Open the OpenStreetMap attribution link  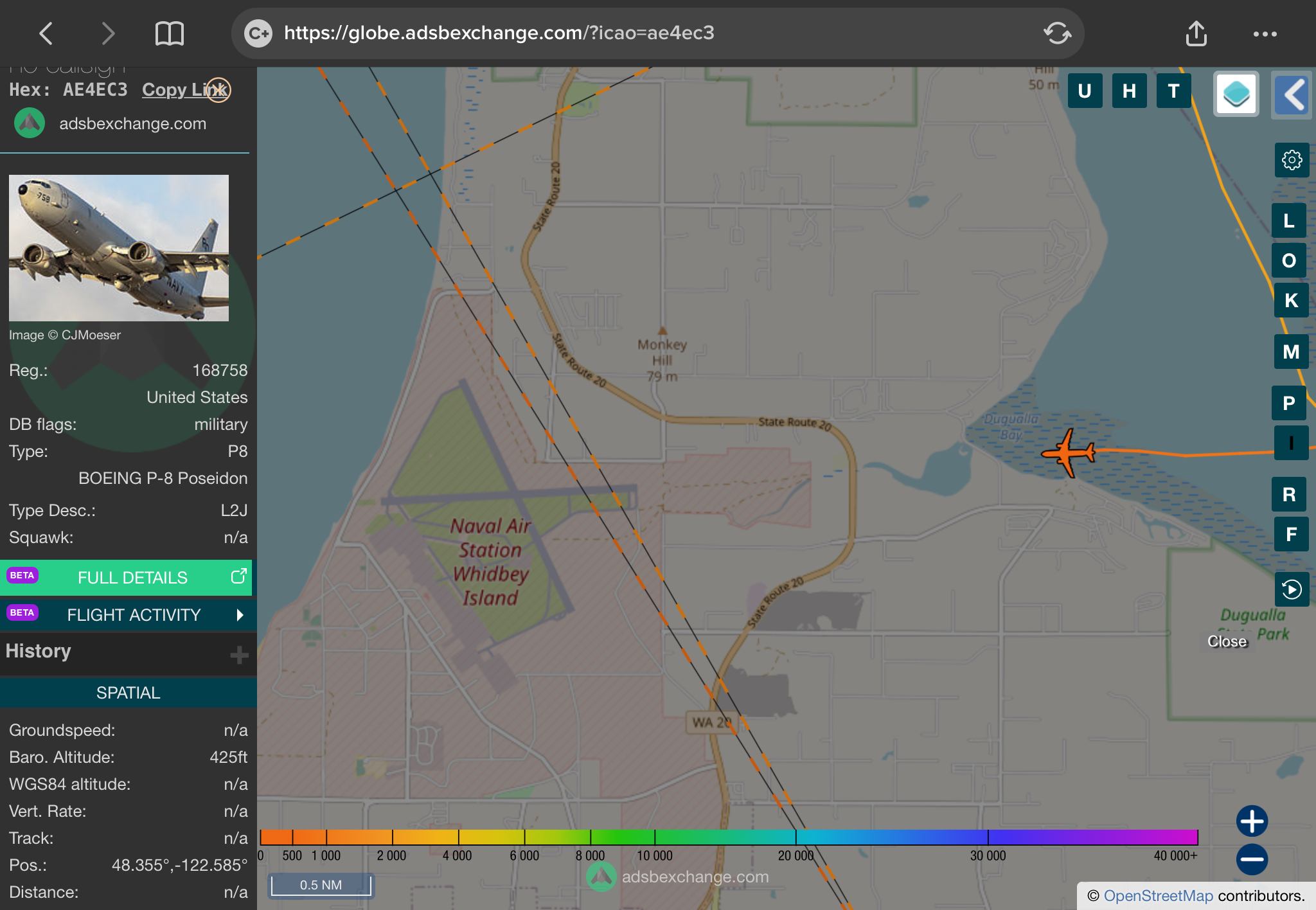click(x=1158, y=896)
